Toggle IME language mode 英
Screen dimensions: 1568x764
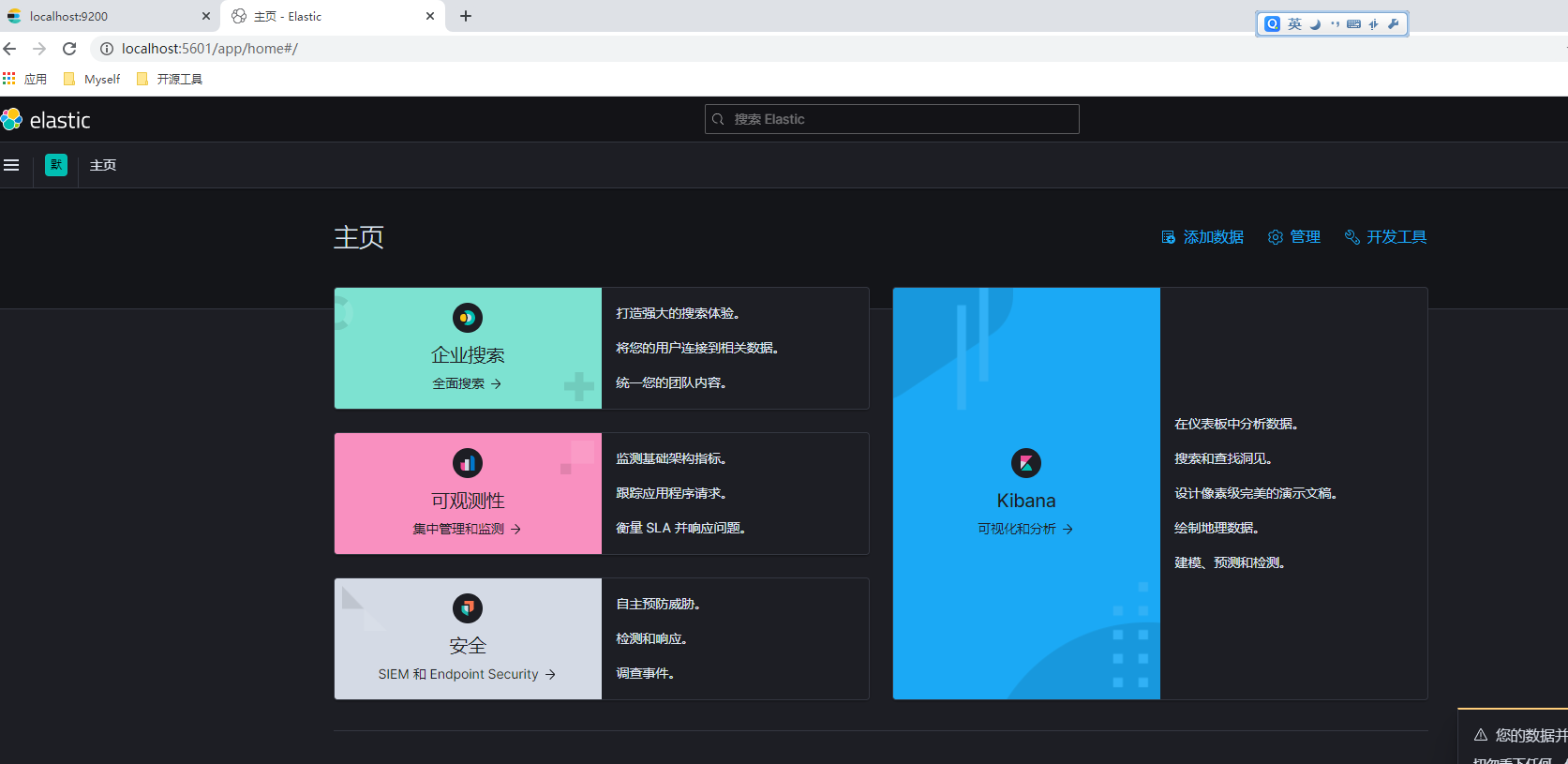click(x=1294, y=24)
